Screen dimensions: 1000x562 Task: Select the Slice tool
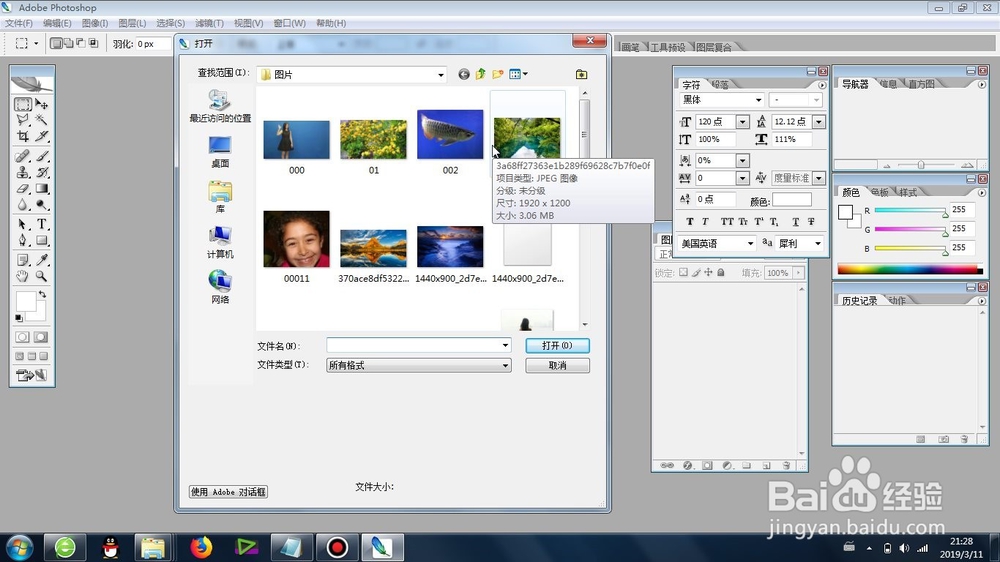click(42, 136)
